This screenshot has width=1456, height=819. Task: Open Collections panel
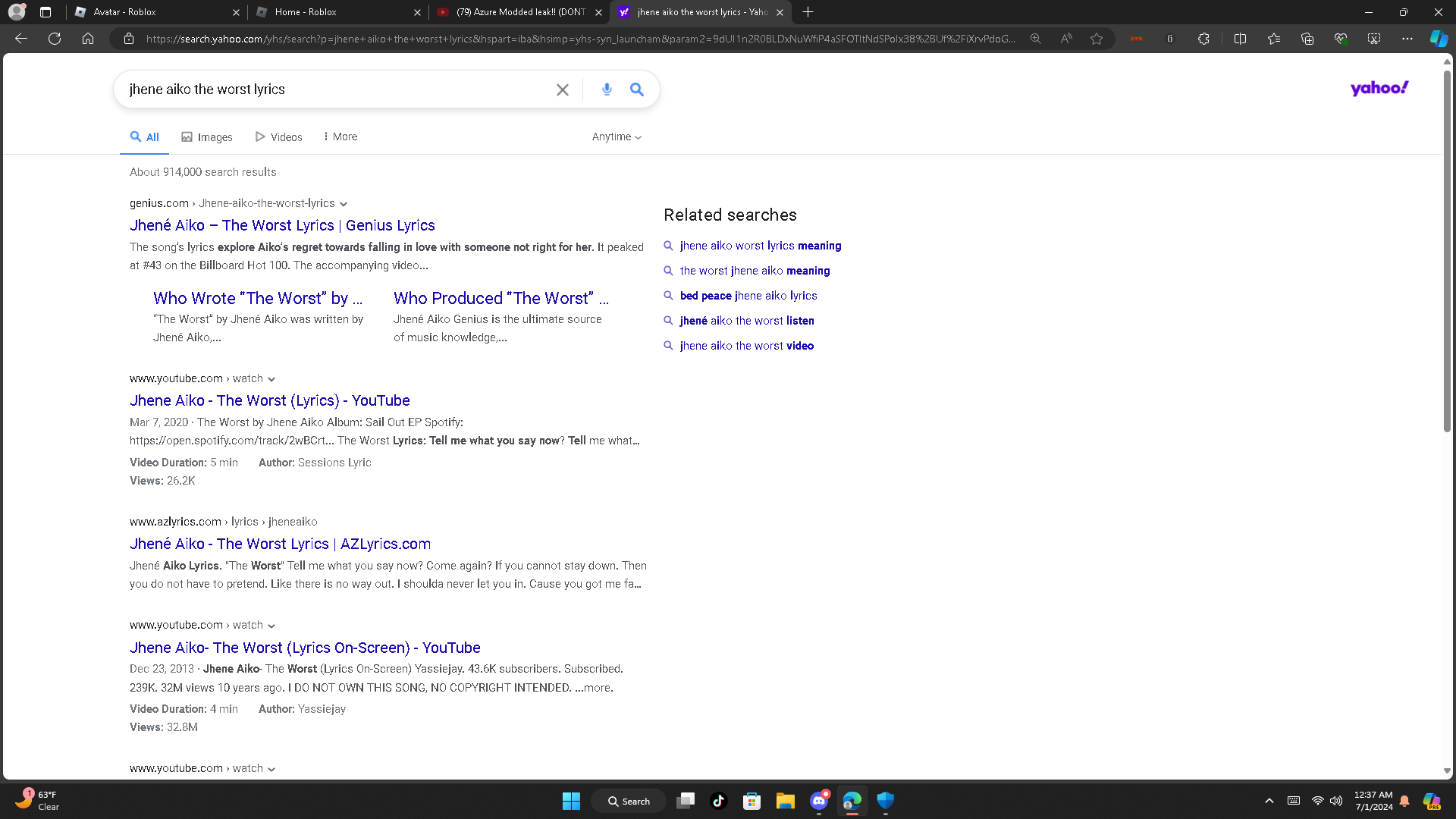(1307, 39)
